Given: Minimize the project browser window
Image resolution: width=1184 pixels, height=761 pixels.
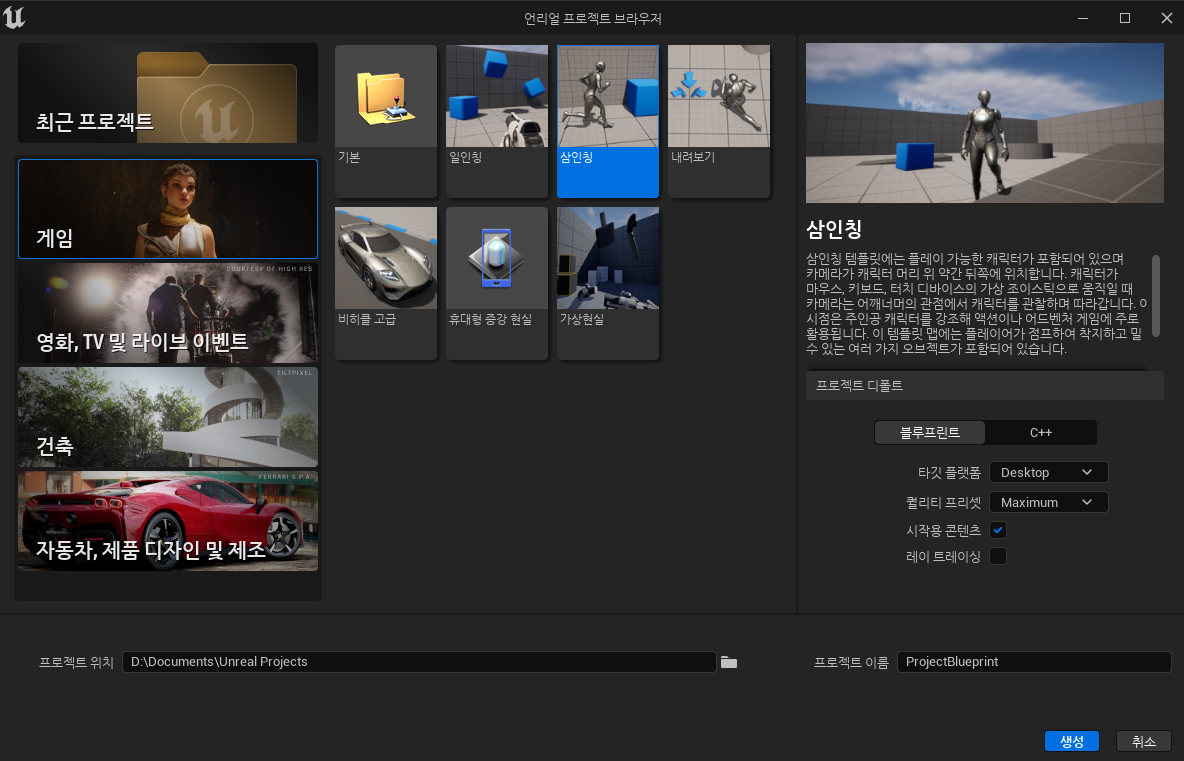Looking at the screenshot, I should coord(1083,18).
